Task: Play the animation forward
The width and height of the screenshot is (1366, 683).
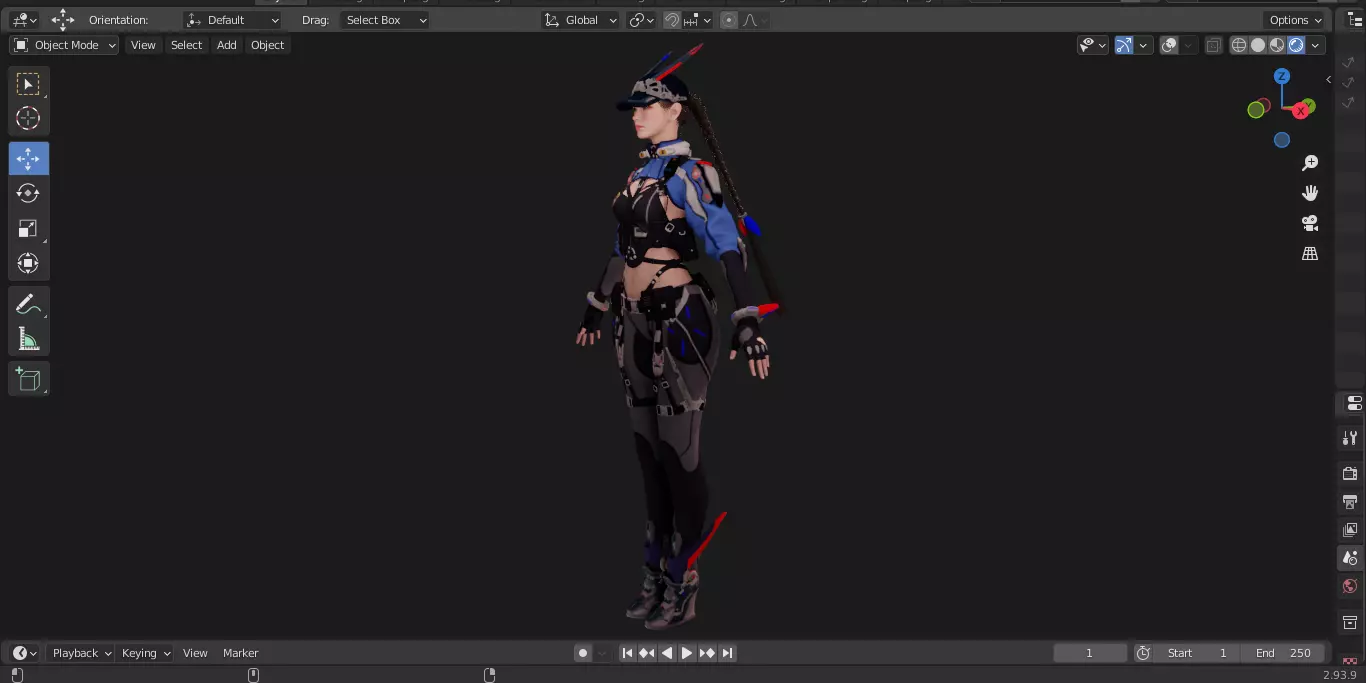Action: click(687, 653)
